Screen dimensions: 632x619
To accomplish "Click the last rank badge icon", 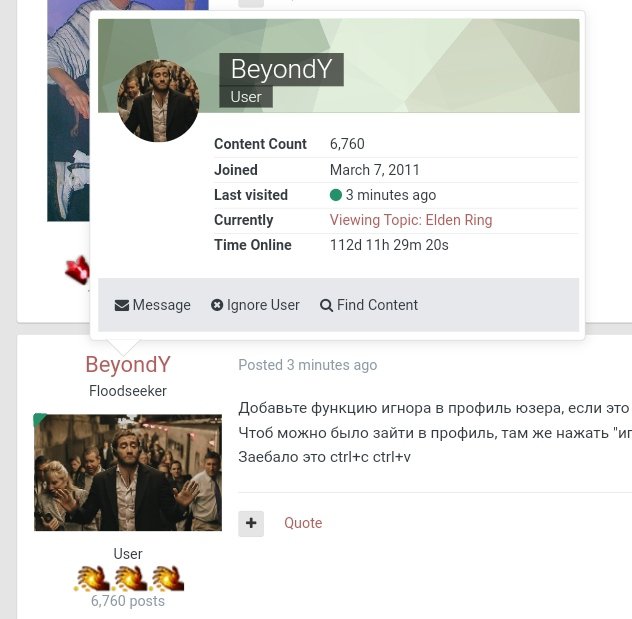I will click(166, 577).
